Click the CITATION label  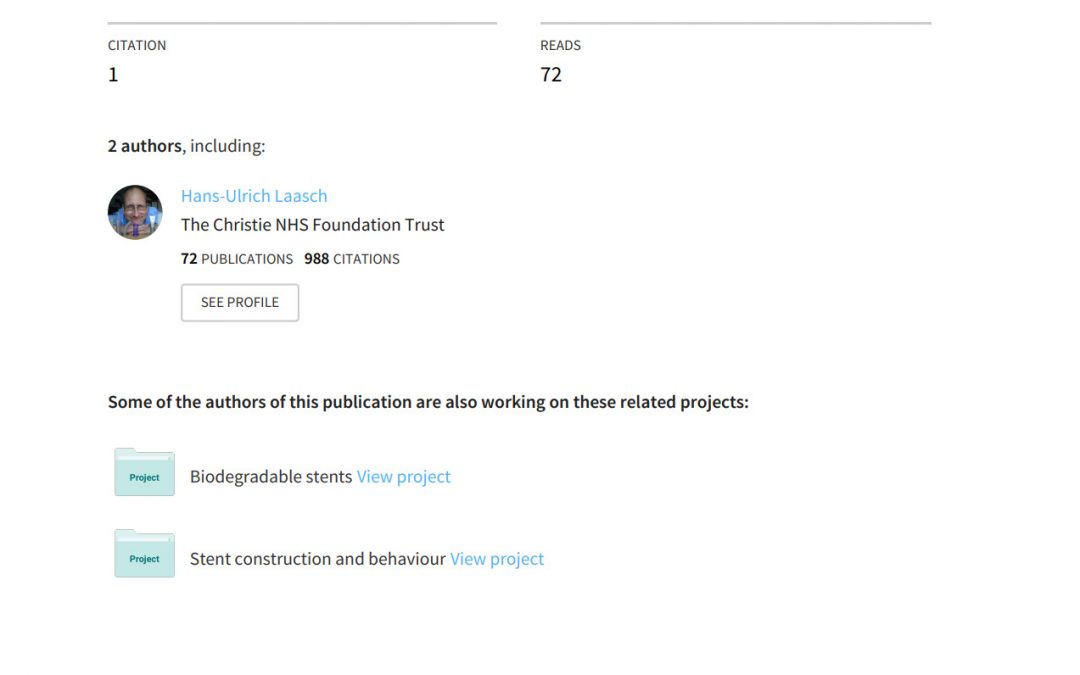click(137, 45)
